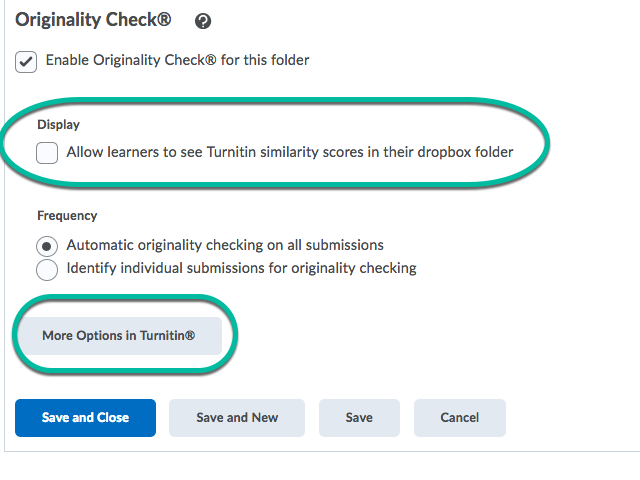Viewport: 640px width, 480px height.
Task: Tick the Allow learners to see similarity scores checkbox
Action: click(x=47, y=153)
